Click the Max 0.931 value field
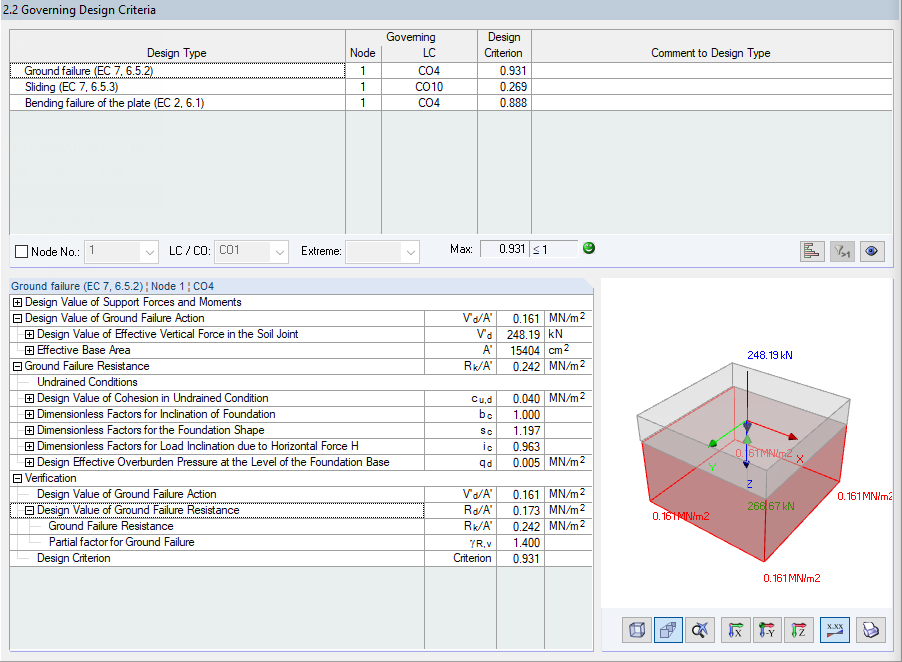Viewport: 902px width, 662px height. (504, 249)
